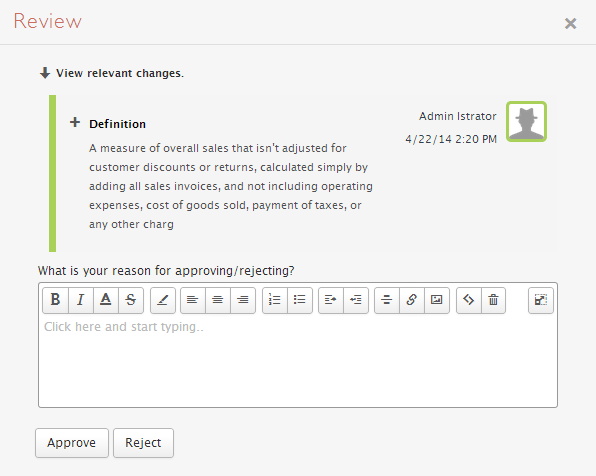Clear the editor contents with trash icon
The height and width of the screenshot is (476, 596).
click(x=493, y=300)
